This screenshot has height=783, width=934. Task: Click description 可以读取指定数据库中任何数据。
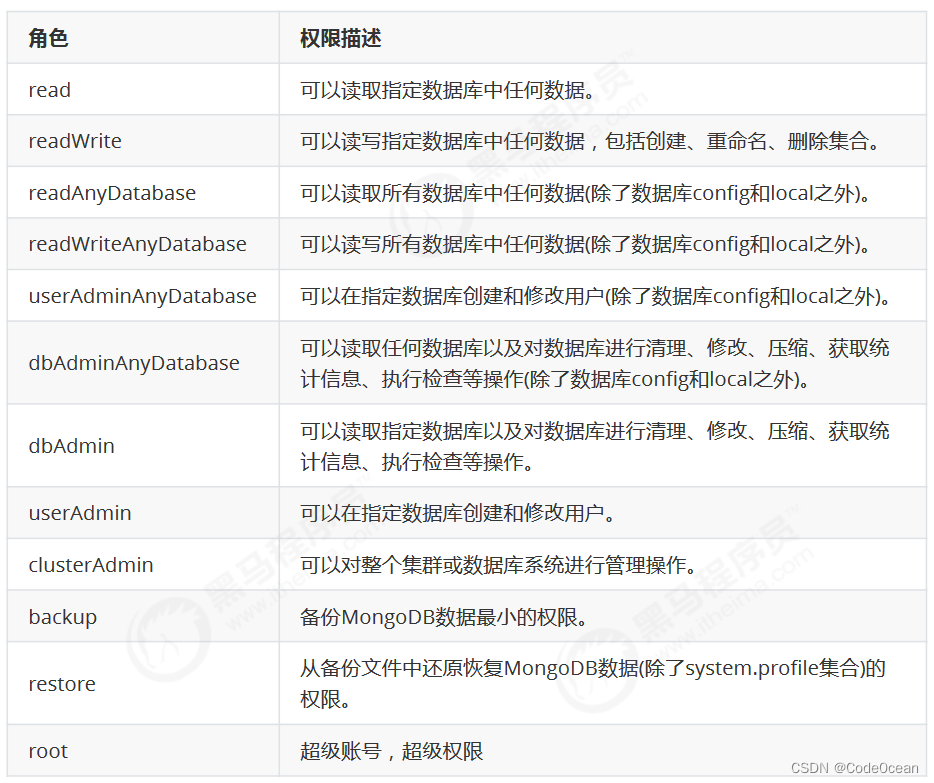448,90
